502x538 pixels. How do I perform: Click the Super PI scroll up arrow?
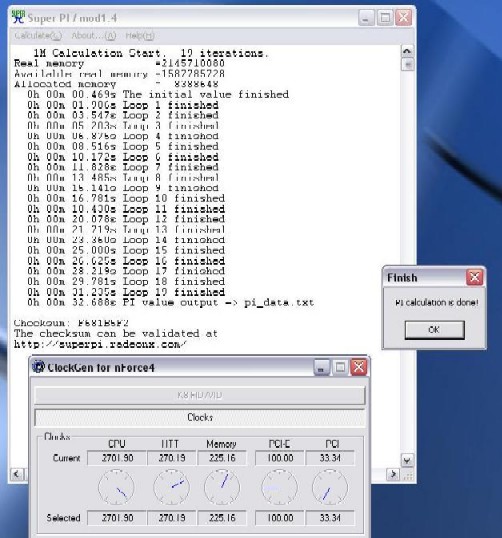(407, 51)
